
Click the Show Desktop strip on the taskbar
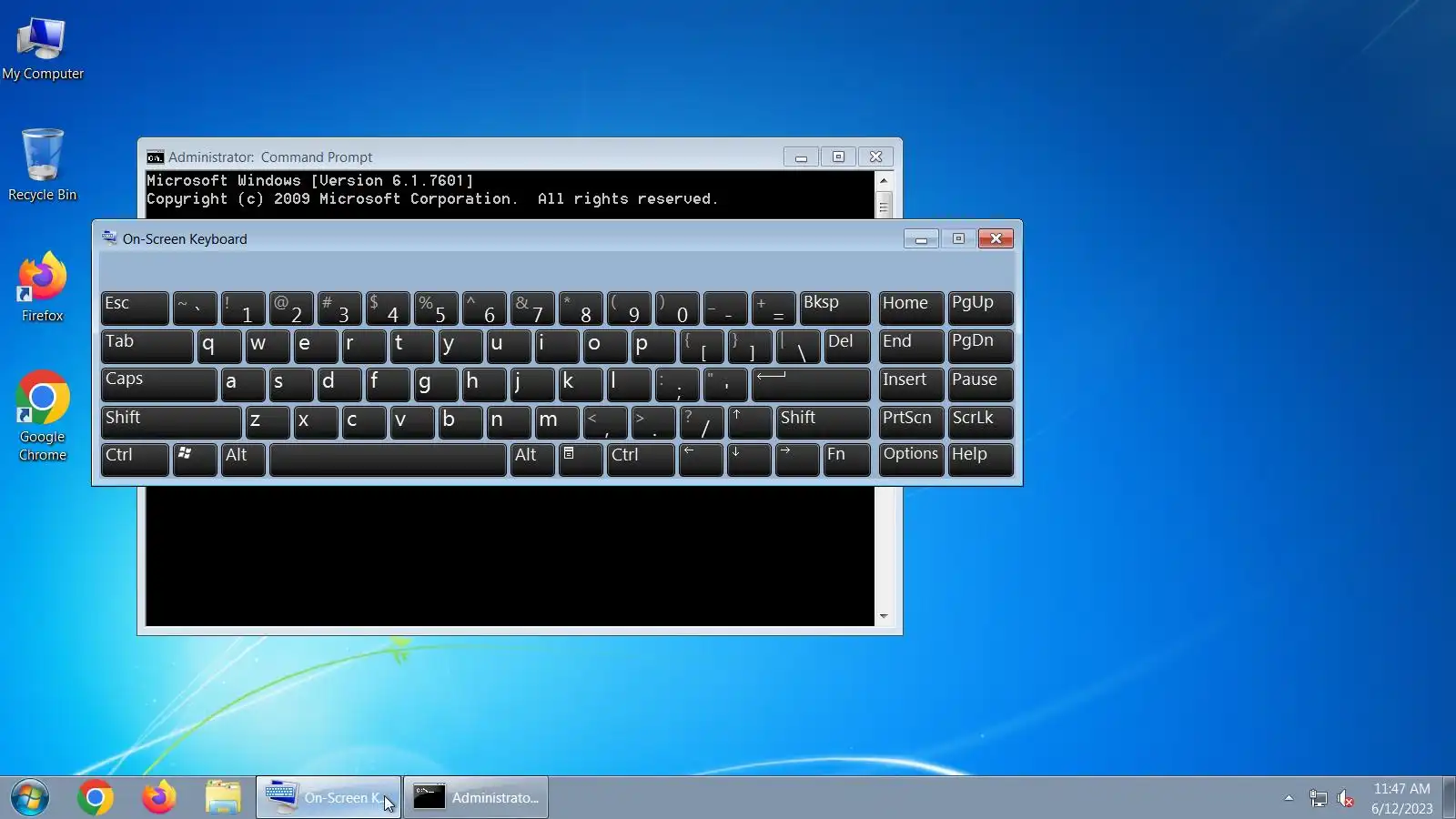[1449, 798]
